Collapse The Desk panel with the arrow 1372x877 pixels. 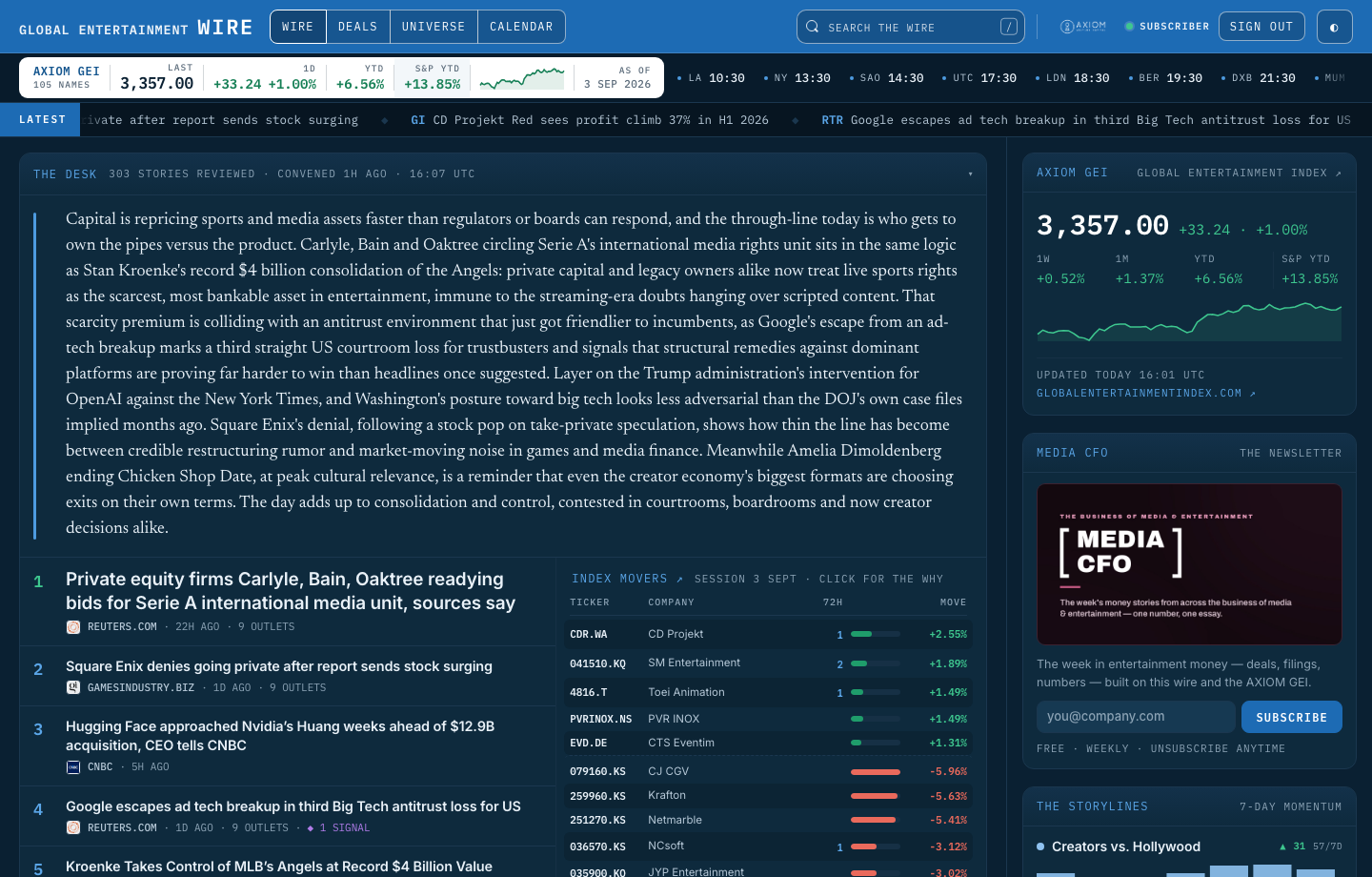[x=971, y=173]
